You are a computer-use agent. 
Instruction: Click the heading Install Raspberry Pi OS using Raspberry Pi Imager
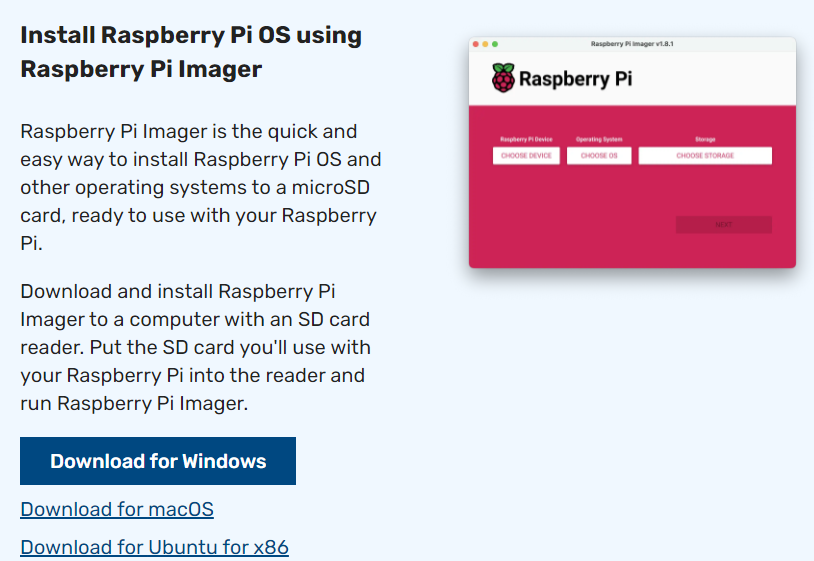[x=191, y=52]
